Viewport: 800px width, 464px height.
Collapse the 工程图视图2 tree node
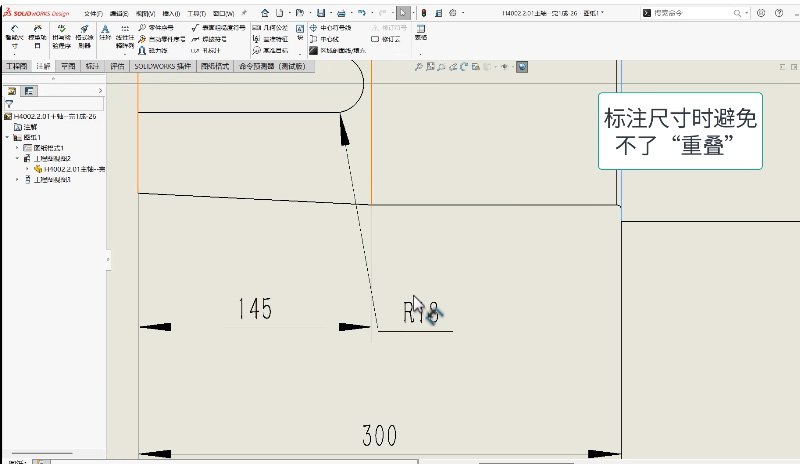(x=17, y=159)
